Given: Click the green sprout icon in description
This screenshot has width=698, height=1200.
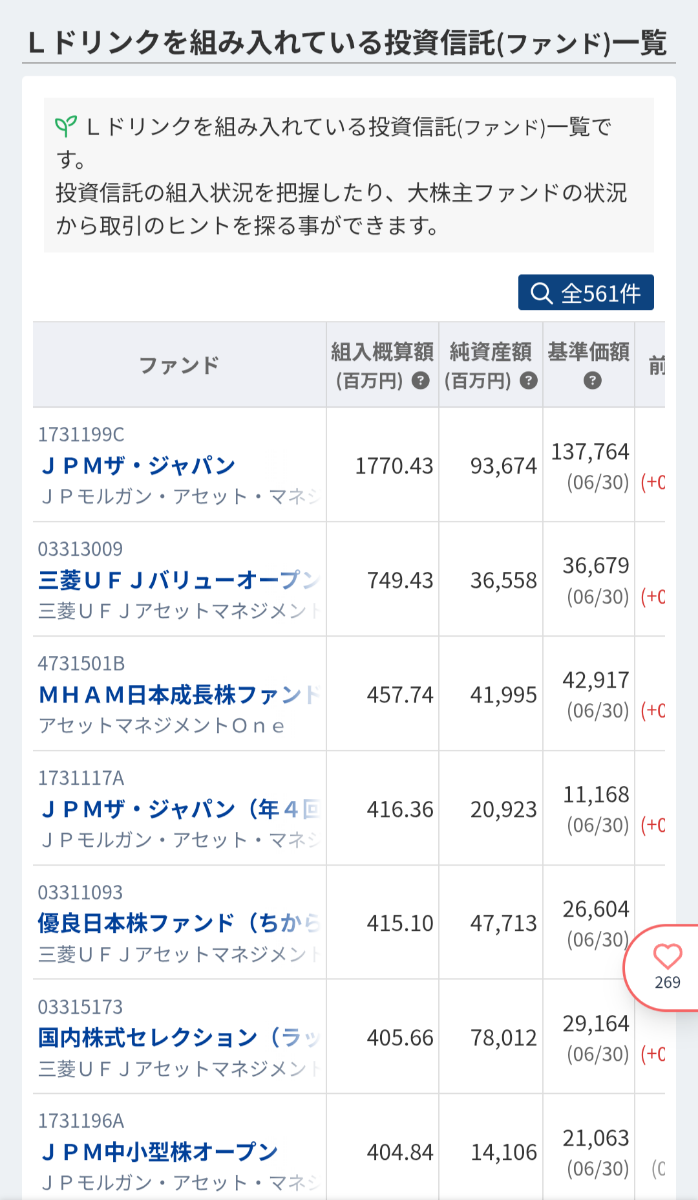Looking at the screenshot, I should pyautogui.click(x=66, y=127).
